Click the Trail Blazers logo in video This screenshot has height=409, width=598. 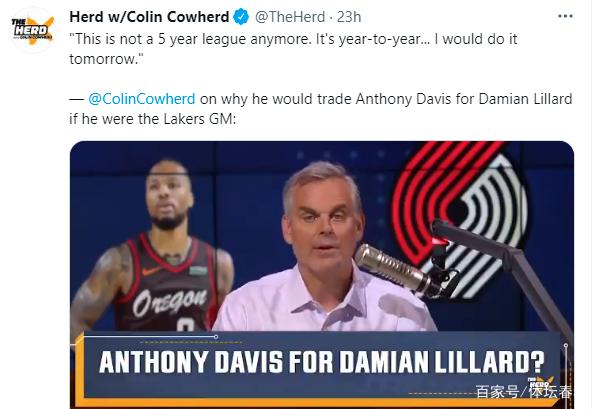click(460, 217)
